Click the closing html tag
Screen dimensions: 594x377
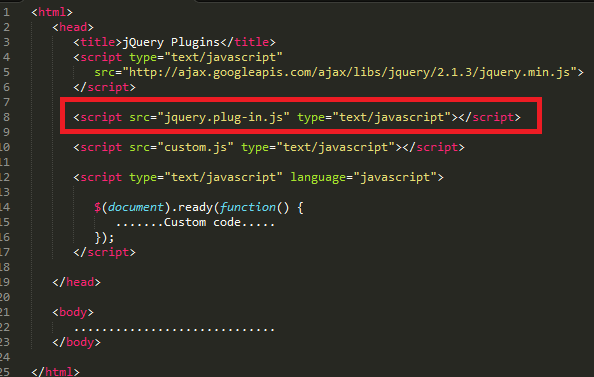(x=55, y=372)
